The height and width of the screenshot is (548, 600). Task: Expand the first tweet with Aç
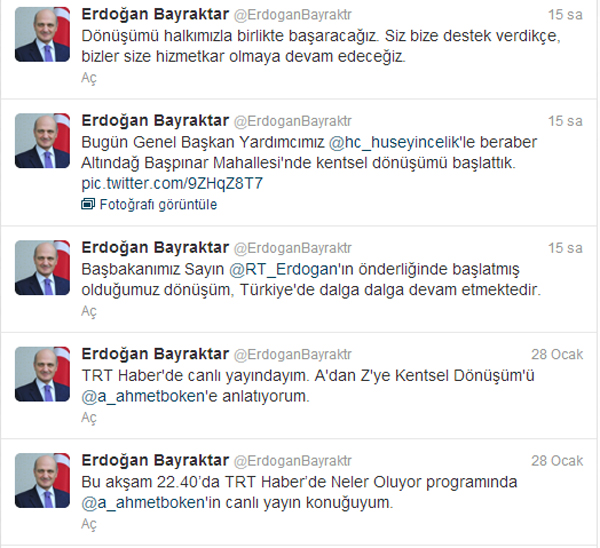pos(89,78)
